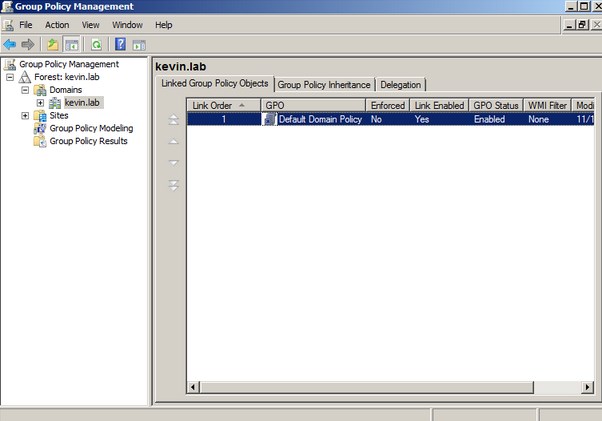Sort by Link Order column header
Screen dimensions: 602x421
pyautogui.click(x=223, y=106)
